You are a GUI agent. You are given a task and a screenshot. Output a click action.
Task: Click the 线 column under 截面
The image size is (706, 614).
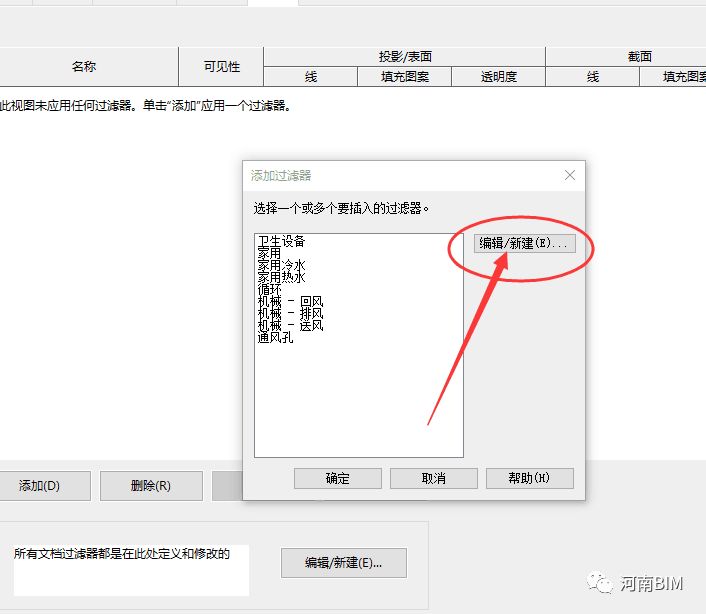point(593,77)
